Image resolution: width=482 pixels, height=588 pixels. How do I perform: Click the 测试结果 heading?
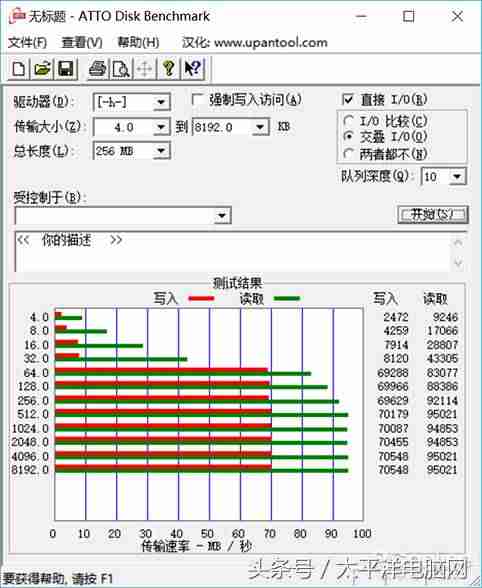pos(237,283)
